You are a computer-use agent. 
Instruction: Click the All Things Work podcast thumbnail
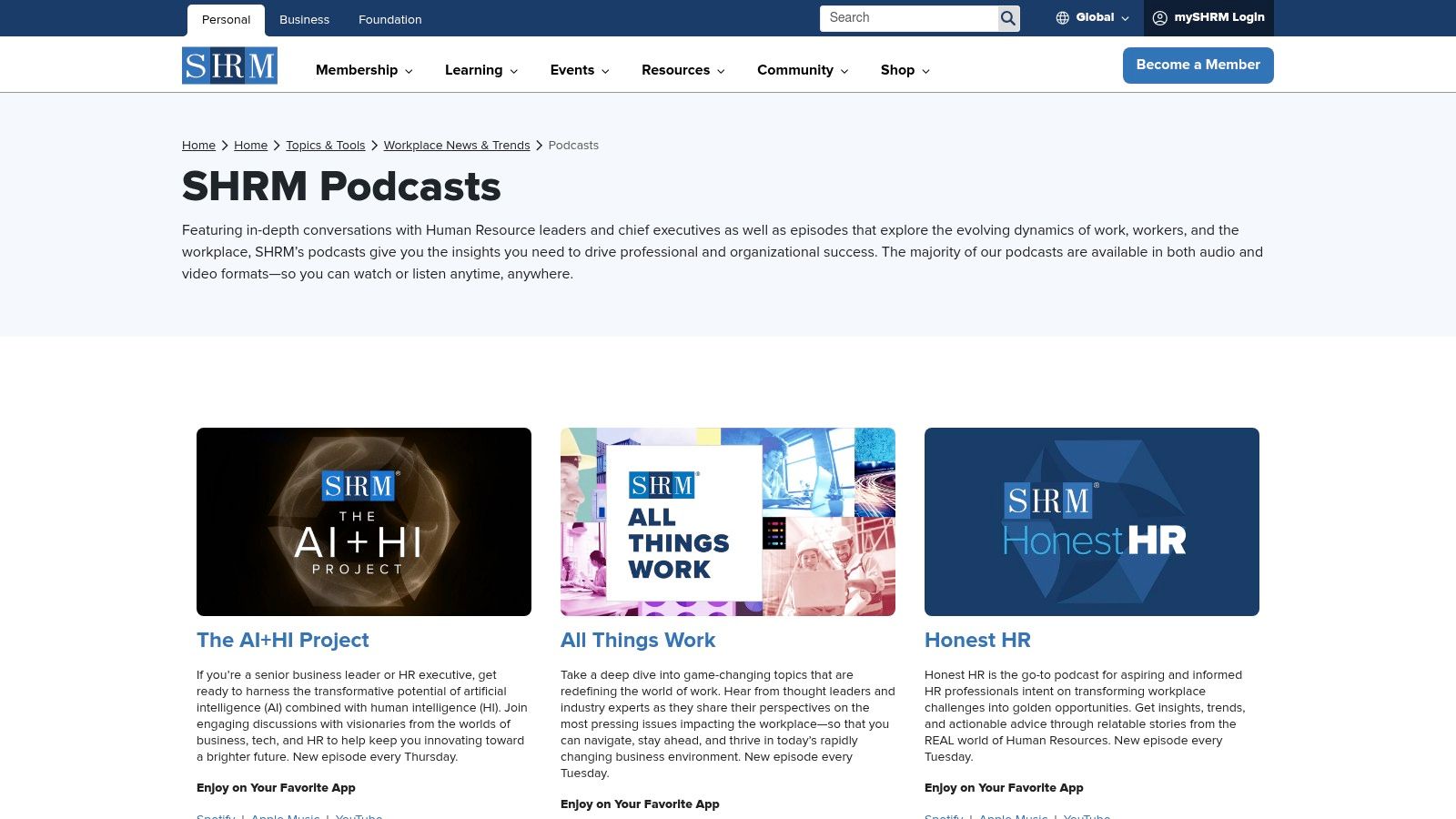[x=728, y=521]
